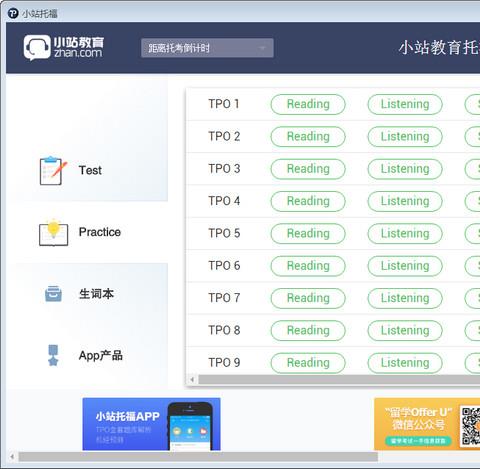
Task: Click the 小站教育 zhan.com logo
Action: [64, 48]
